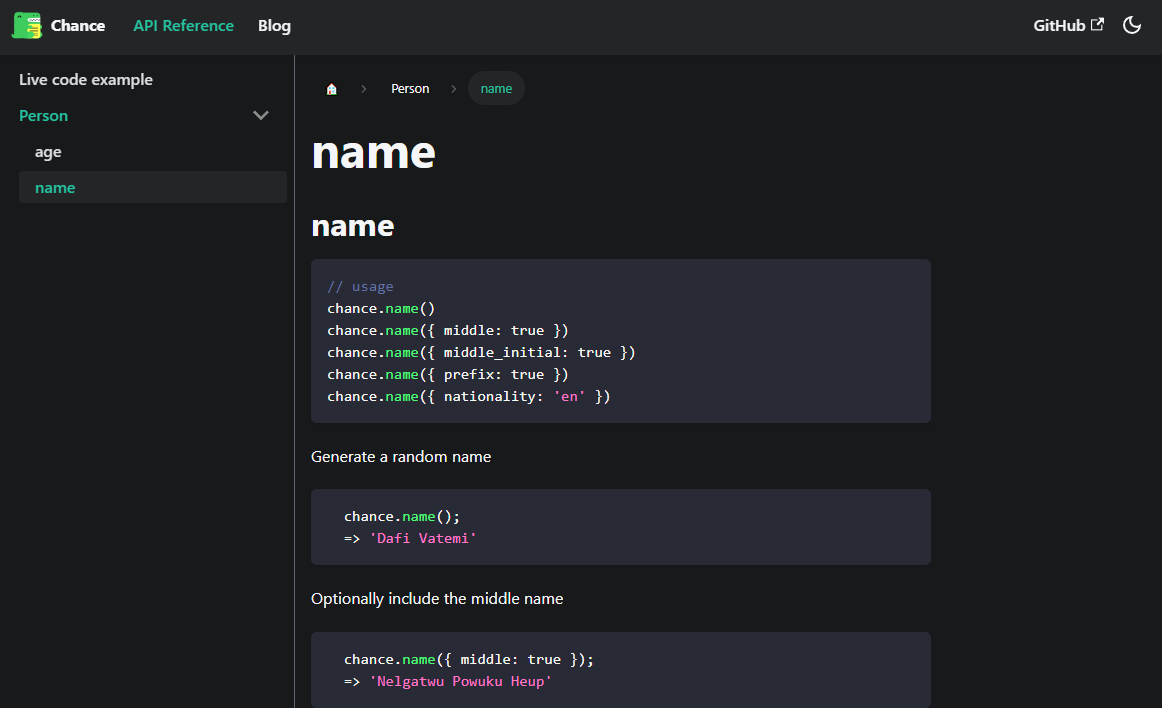Screen dimensions: 1162x708
Task: Toggle dark/light mode moon icon
Action: click(x=1132, y=25)
